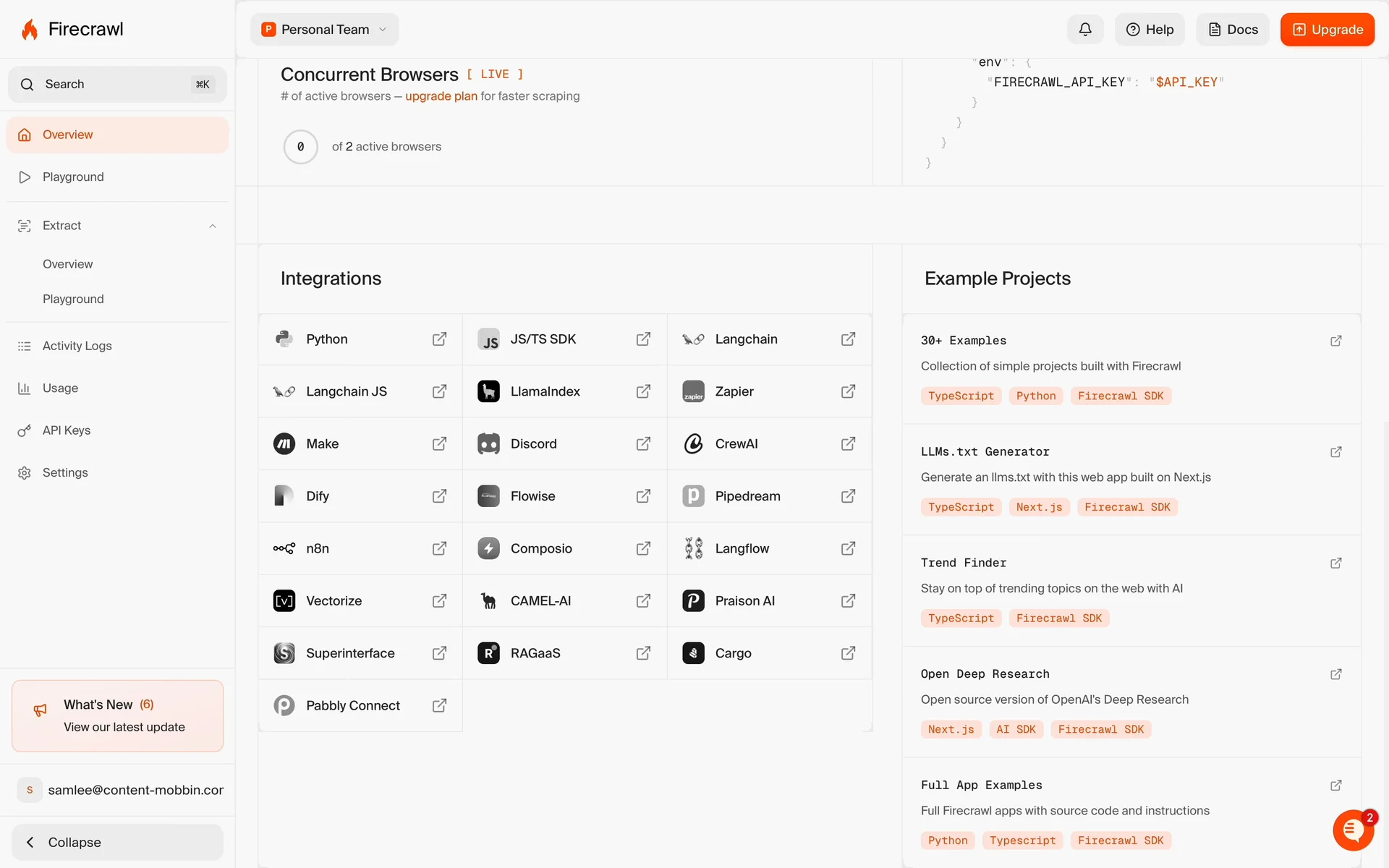Open the Docs button
The width and height of the screenshot is (1389, 868).
[x=1233, y=30]
